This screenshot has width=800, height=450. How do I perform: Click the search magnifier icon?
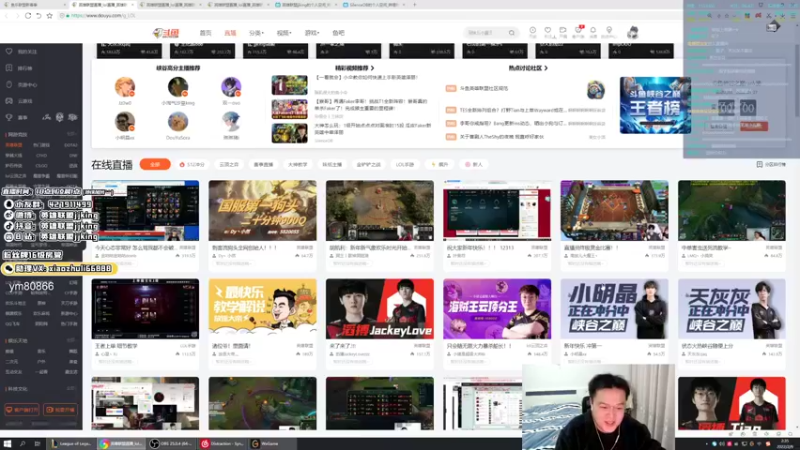(512, 33)
